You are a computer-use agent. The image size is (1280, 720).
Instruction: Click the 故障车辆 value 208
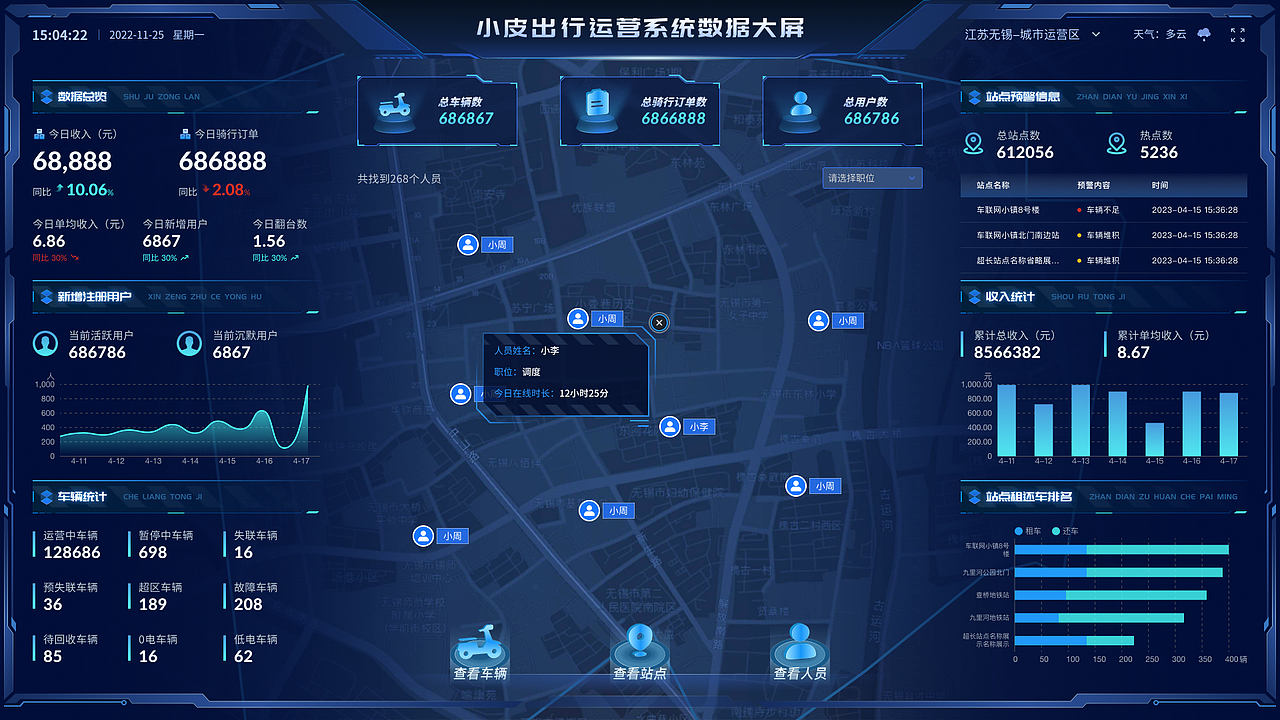click(248, 604)
